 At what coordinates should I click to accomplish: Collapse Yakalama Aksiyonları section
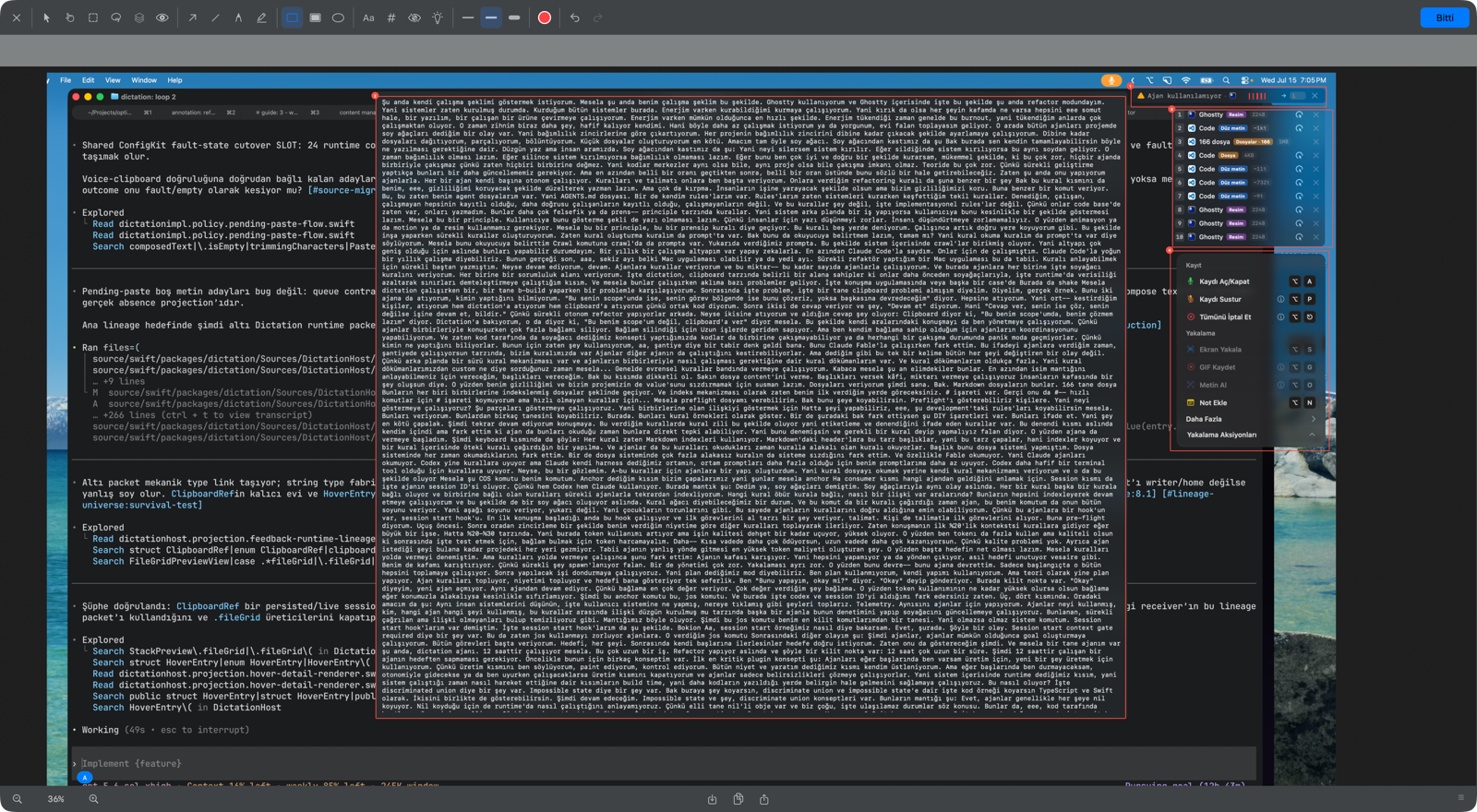coord(1312,435)
